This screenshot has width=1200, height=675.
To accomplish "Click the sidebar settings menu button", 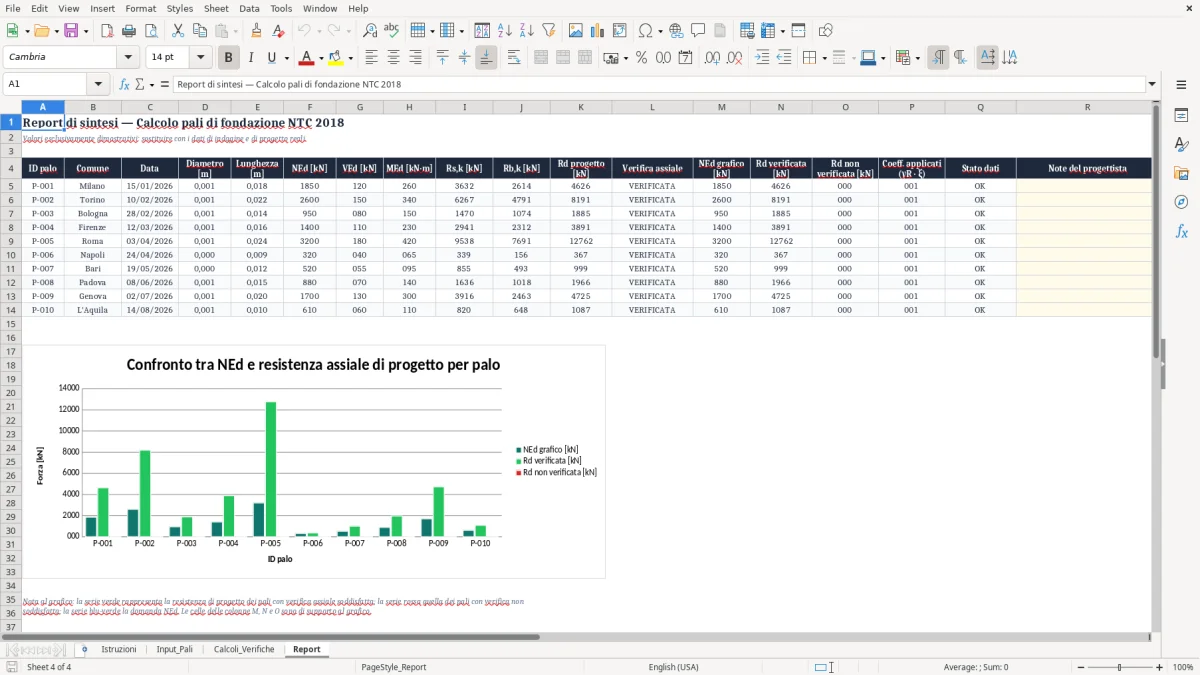I will click(x=1181, y=86).
